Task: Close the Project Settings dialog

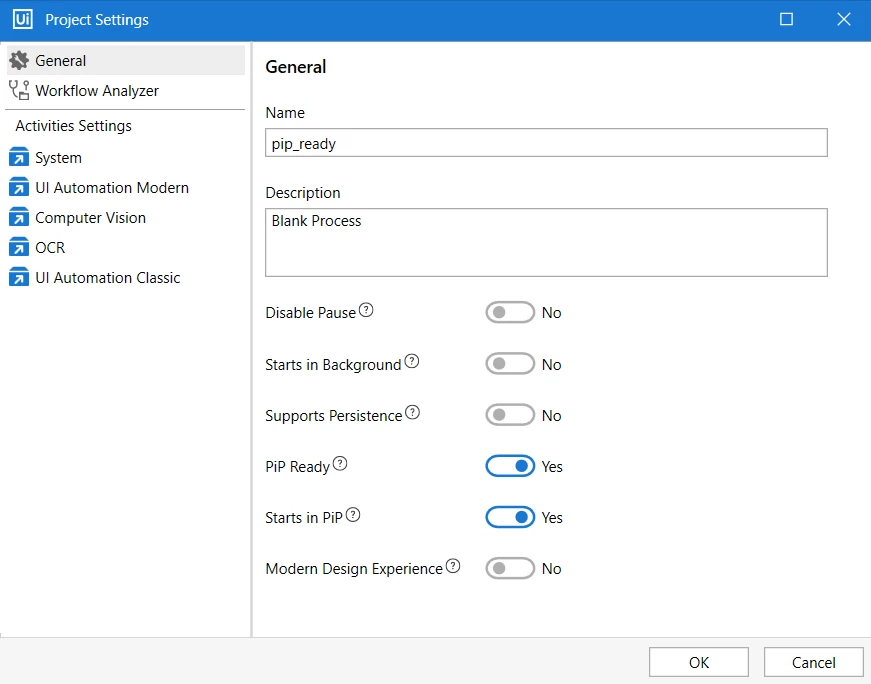Action: click(844, 19)
